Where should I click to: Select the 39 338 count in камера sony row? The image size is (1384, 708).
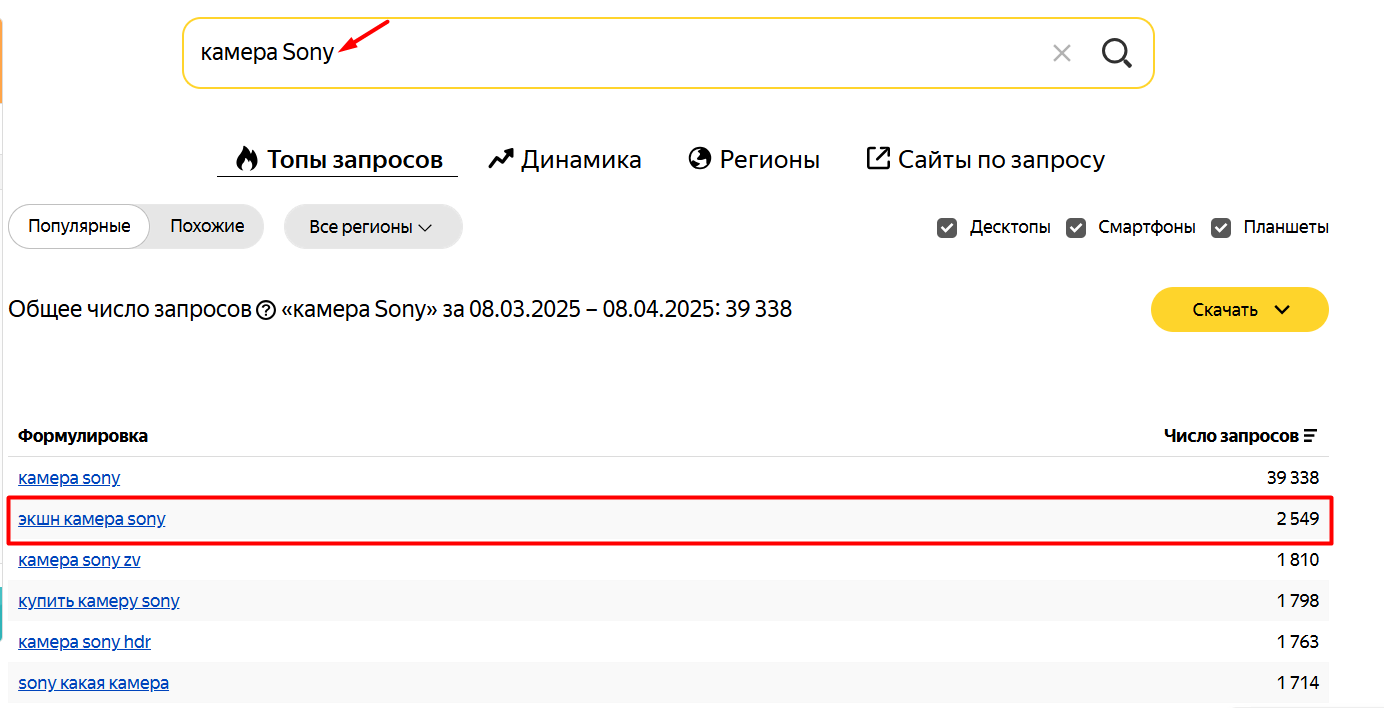[x=1293, y=478]
